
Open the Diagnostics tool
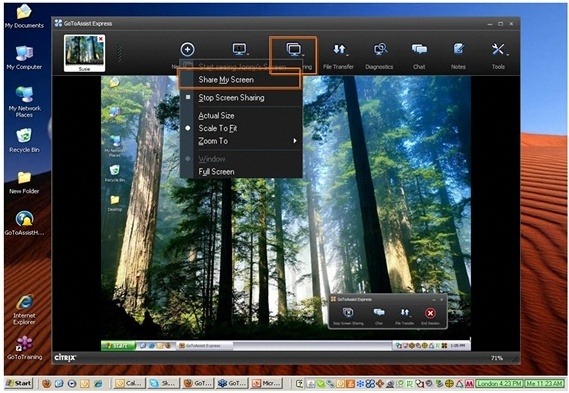click(380, 49)
